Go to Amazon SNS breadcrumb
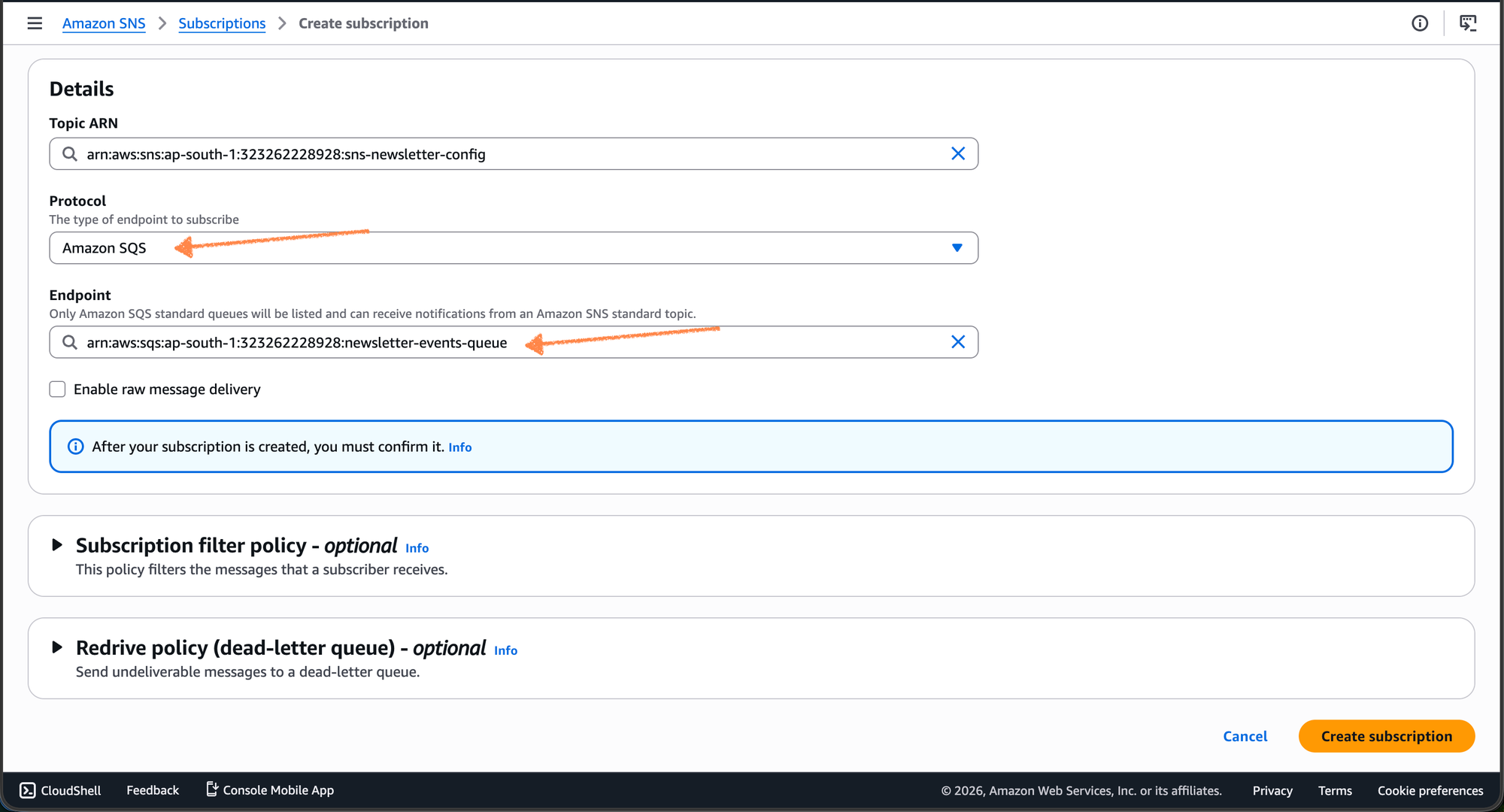Image resolution: width=1504 pixels, height=812 pixels. [104, 23]
